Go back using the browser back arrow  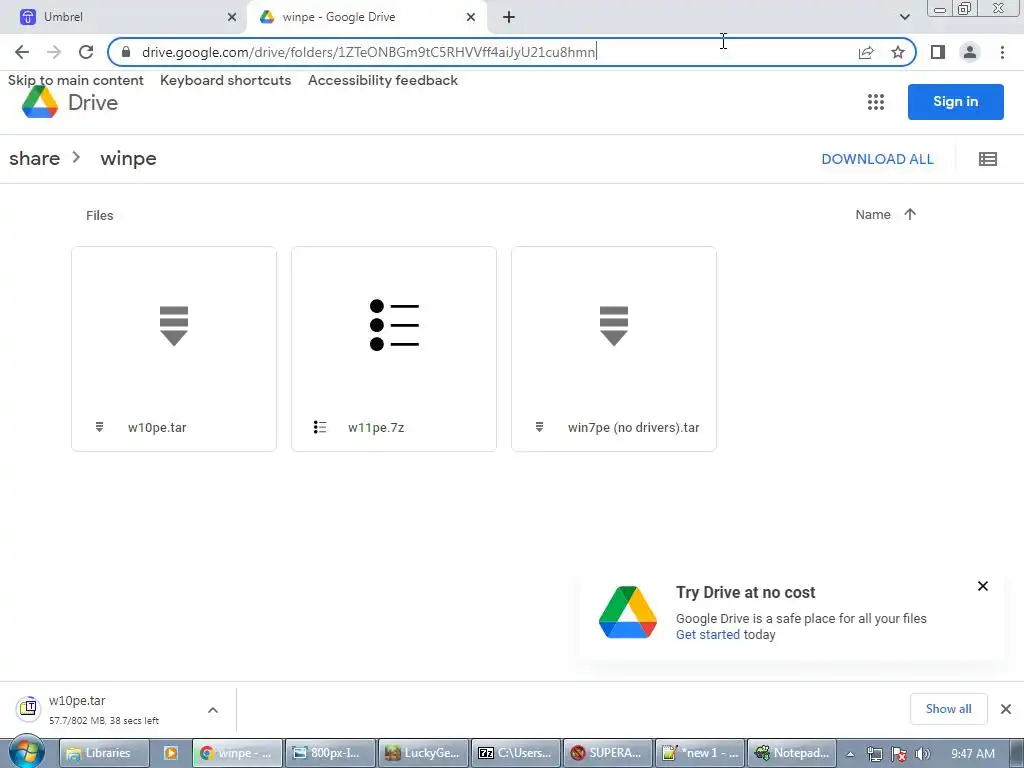22,52
